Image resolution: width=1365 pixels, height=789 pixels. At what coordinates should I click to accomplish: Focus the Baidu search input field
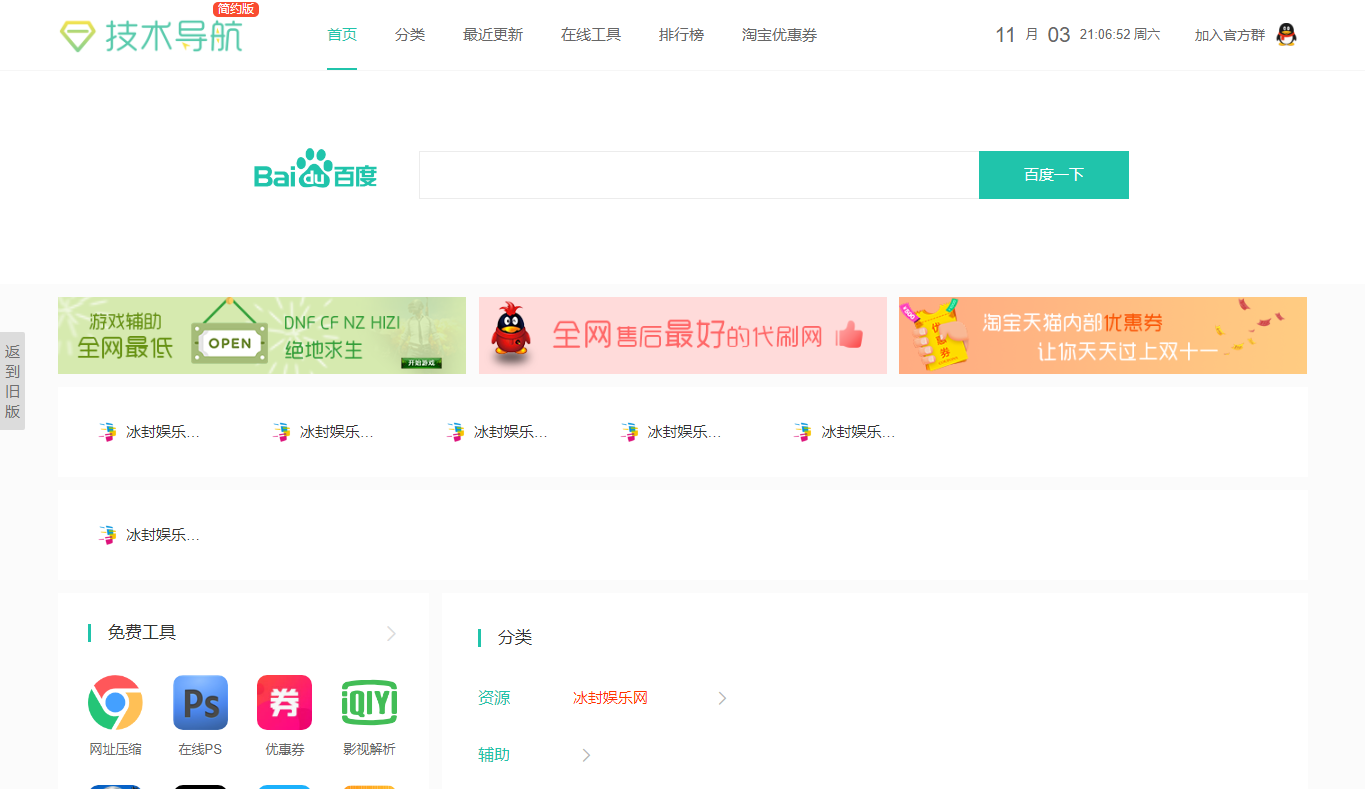click(x=699, y=175)
